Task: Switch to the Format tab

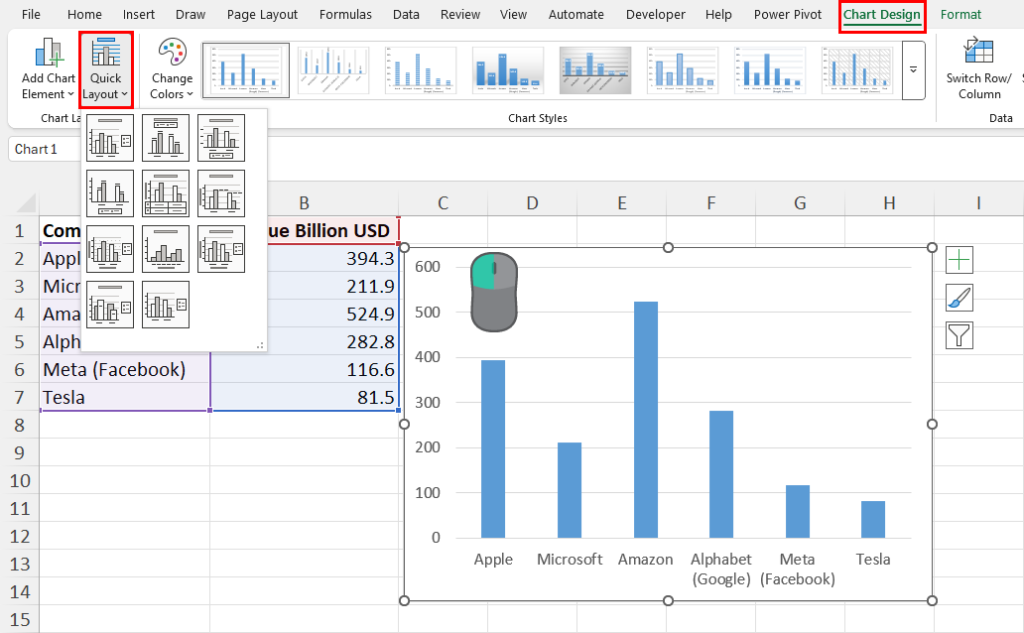Action: [961, 14]
